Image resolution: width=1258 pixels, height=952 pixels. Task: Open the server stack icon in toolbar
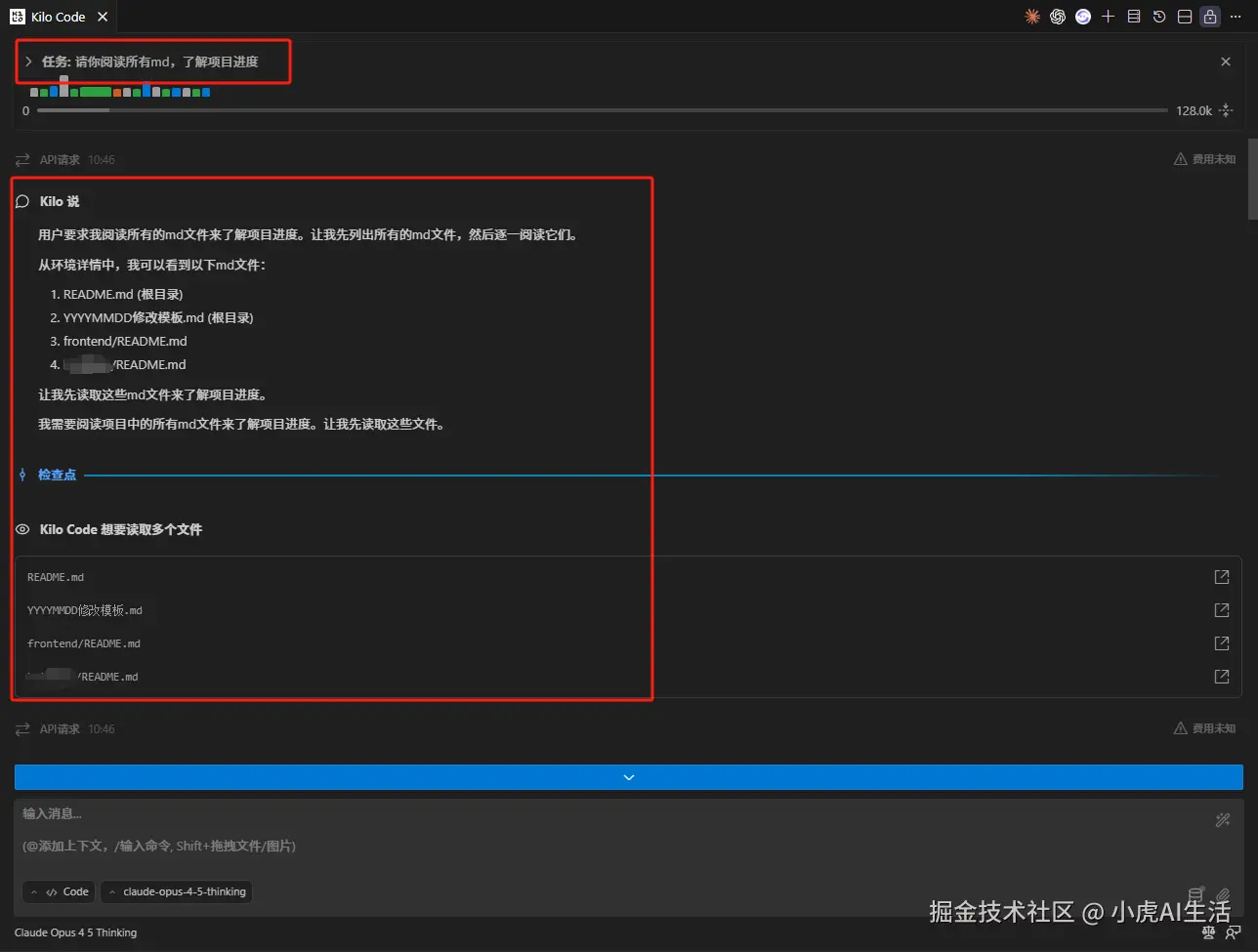pos(1133,17)
